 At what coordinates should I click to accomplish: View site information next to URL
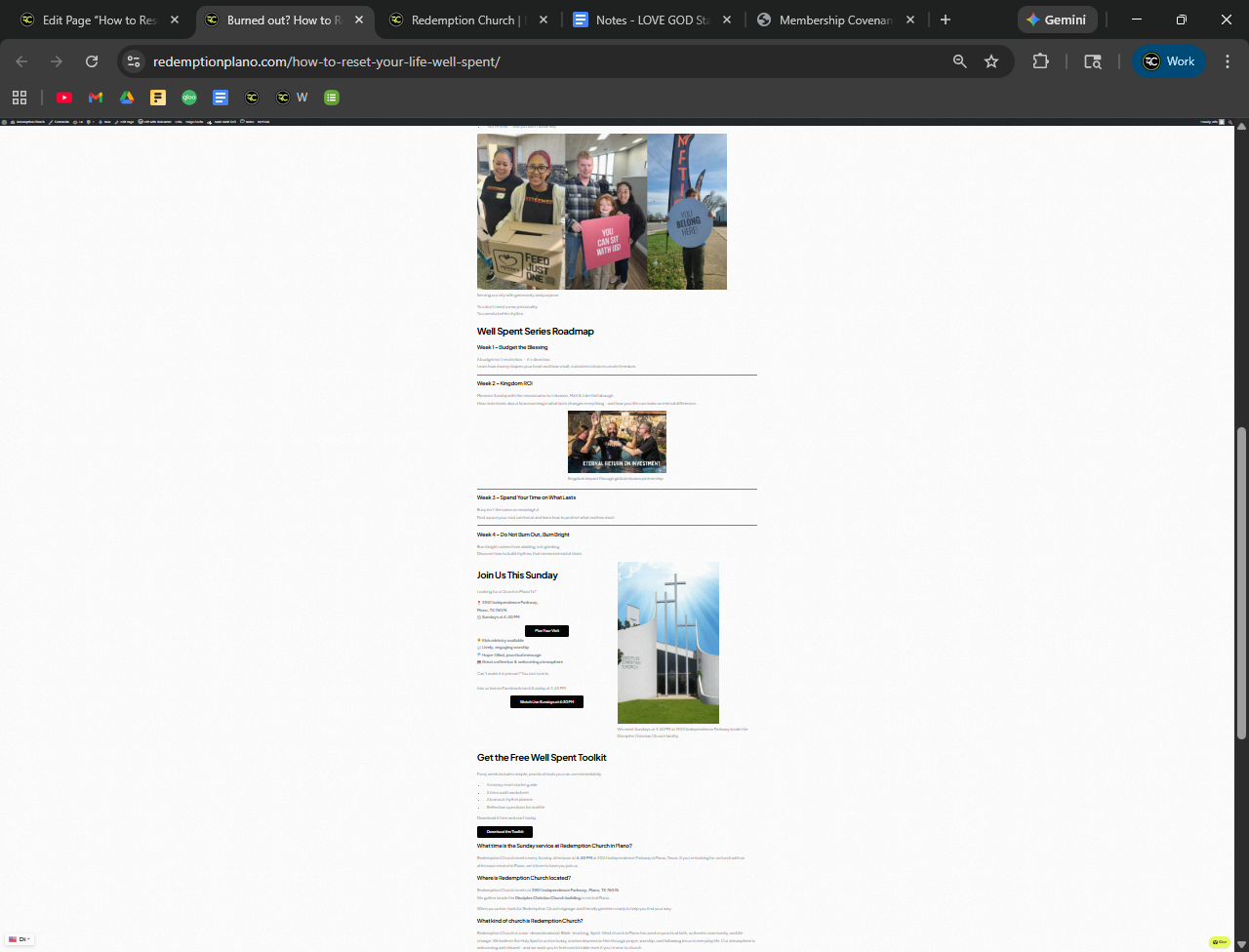(135, 61)
